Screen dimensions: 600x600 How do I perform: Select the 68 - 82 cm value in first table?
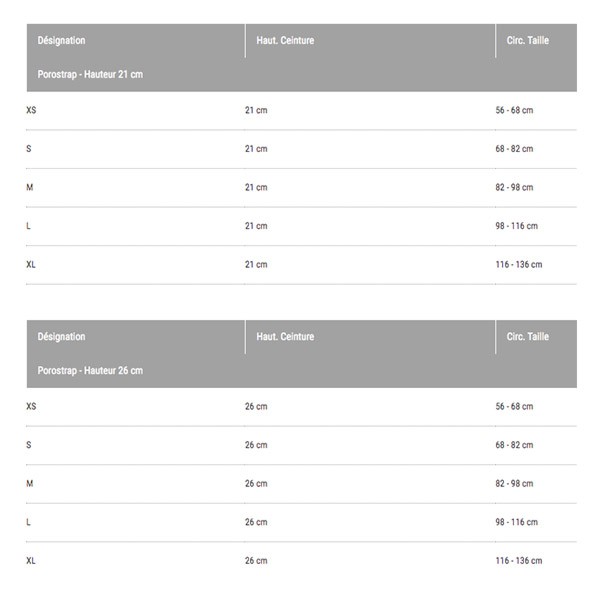pyautogui.click(x=514, y=149)
